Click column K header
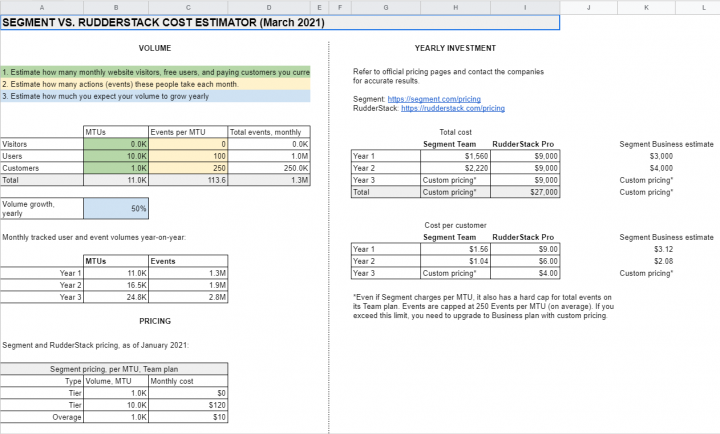The height and width of the screenshot is (434, 720). point(646,7)
